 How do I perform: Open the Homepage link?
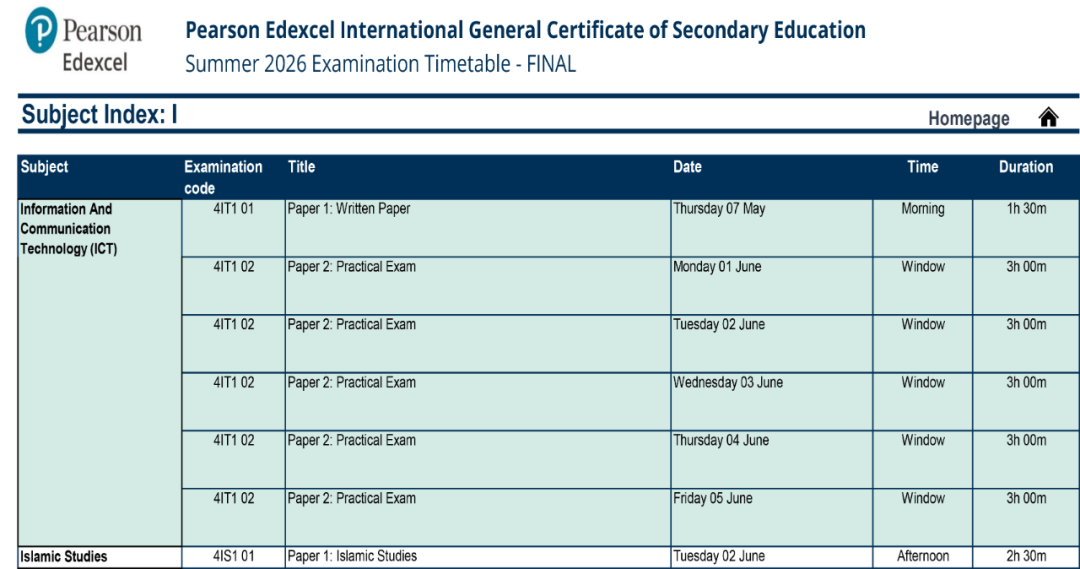pos(968,119)
